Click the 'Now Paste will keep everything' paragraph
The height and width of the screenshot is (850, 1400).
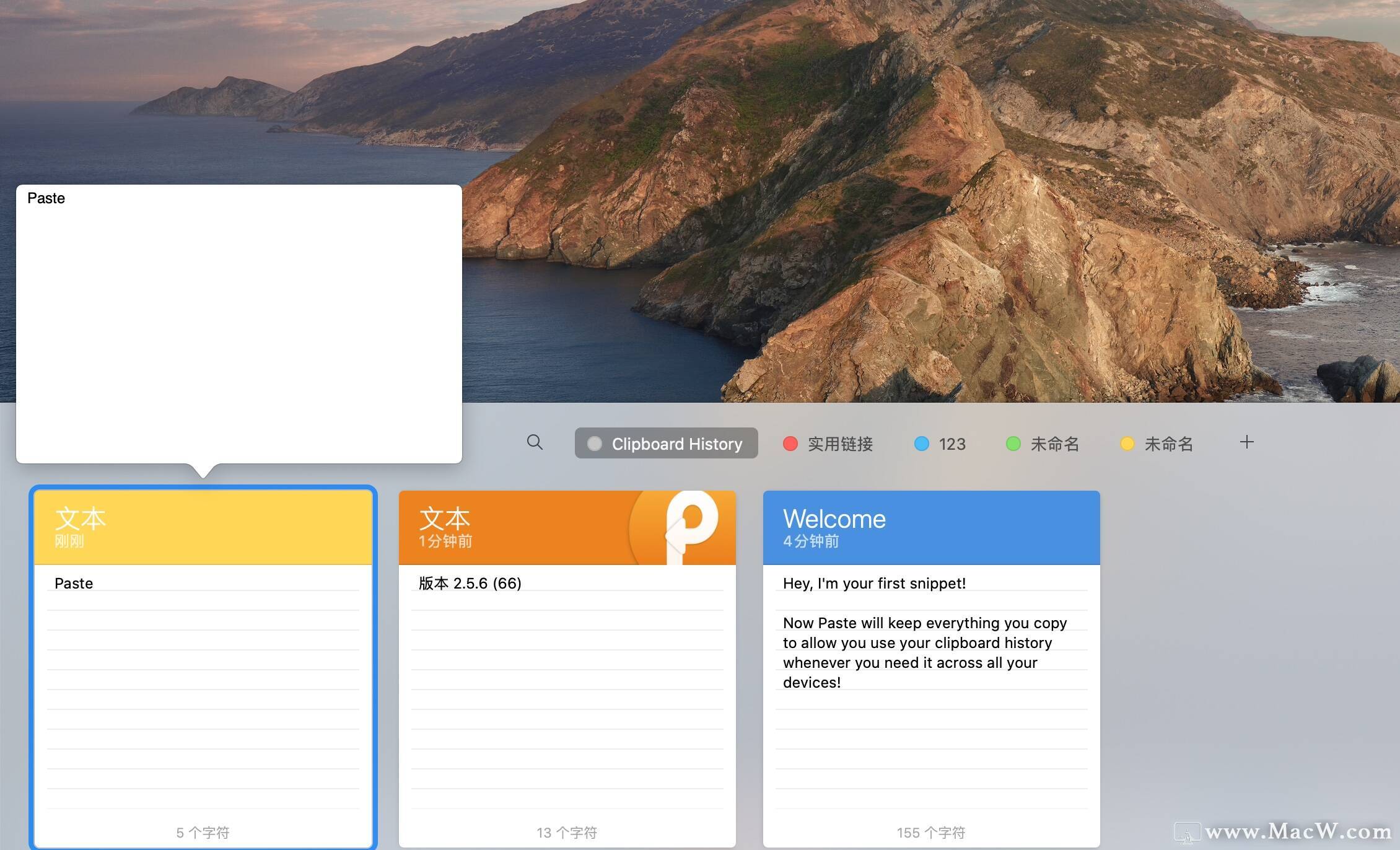(925, 652)
